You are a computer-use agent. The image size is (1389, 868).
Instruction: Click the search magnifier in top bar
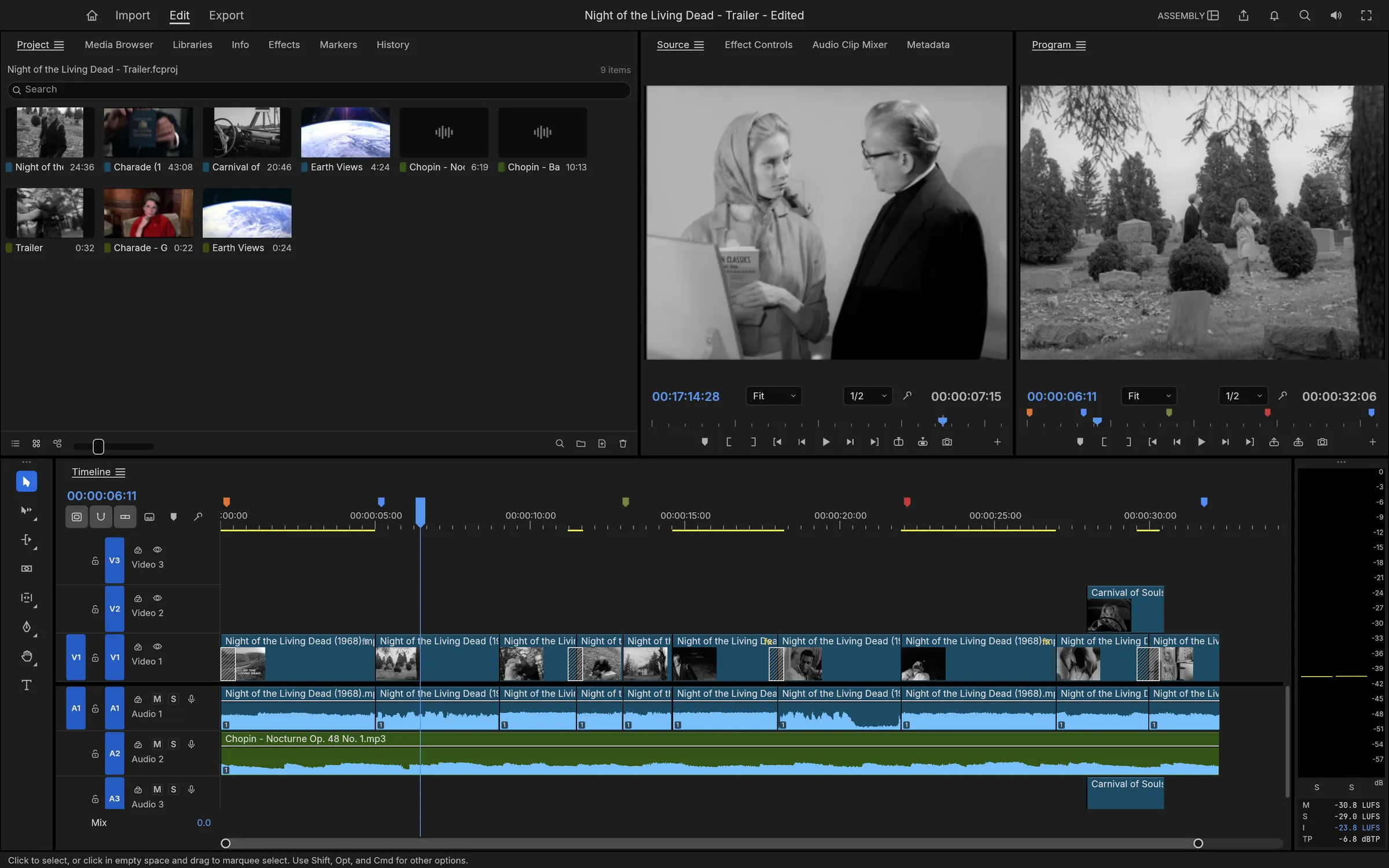pyautogui.click(x=1305, y=16)
